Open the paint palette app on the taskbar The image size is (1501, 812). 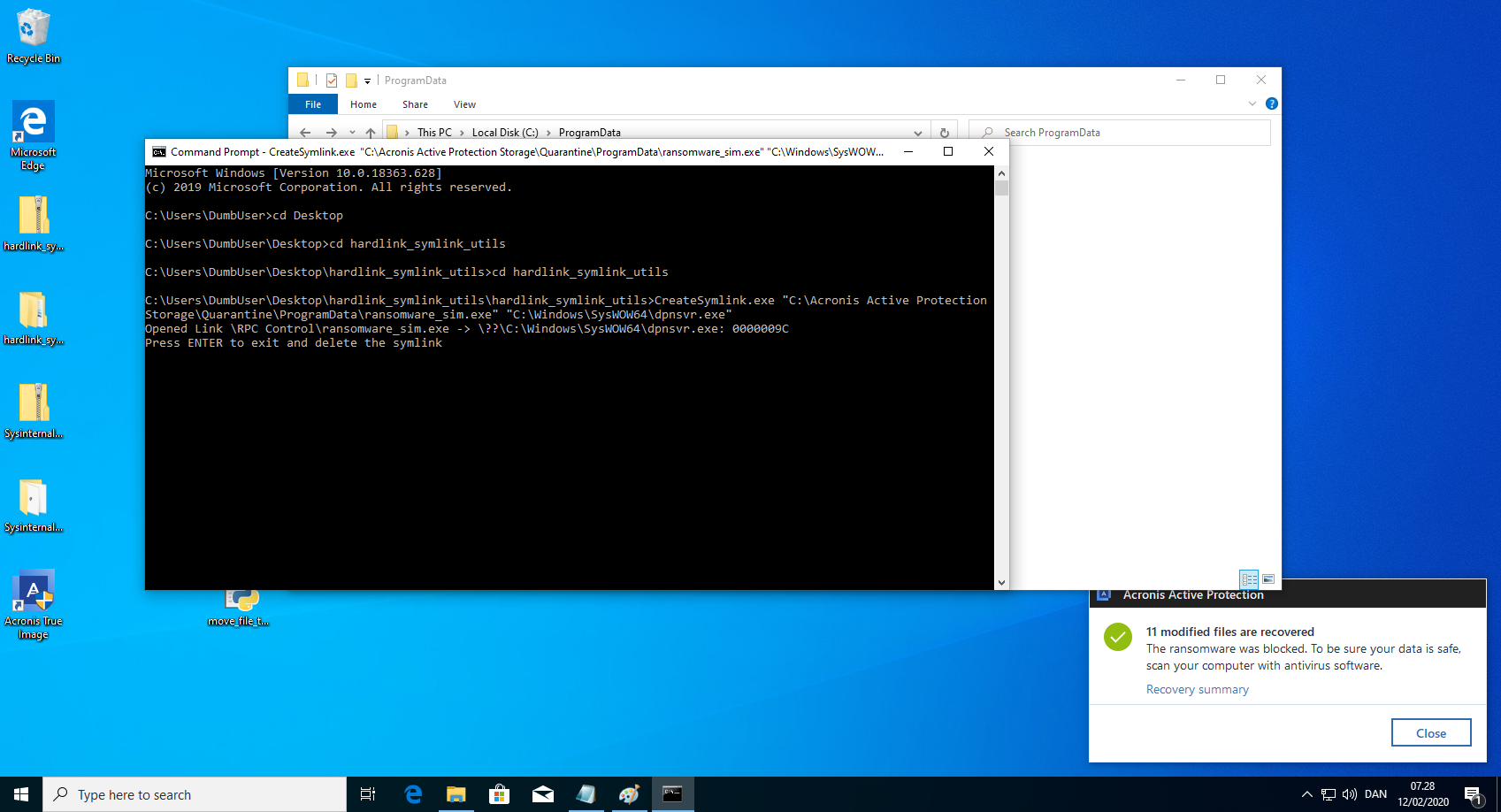click(629, 794)
